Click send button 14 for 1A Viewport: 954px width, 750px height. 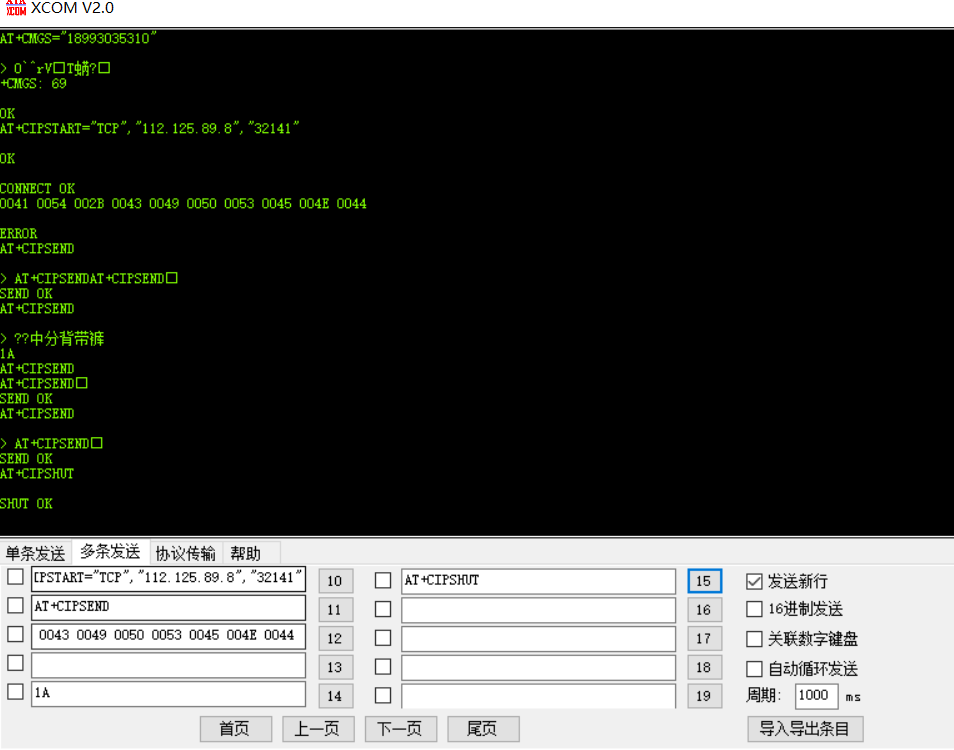click(x=335, y=696)
